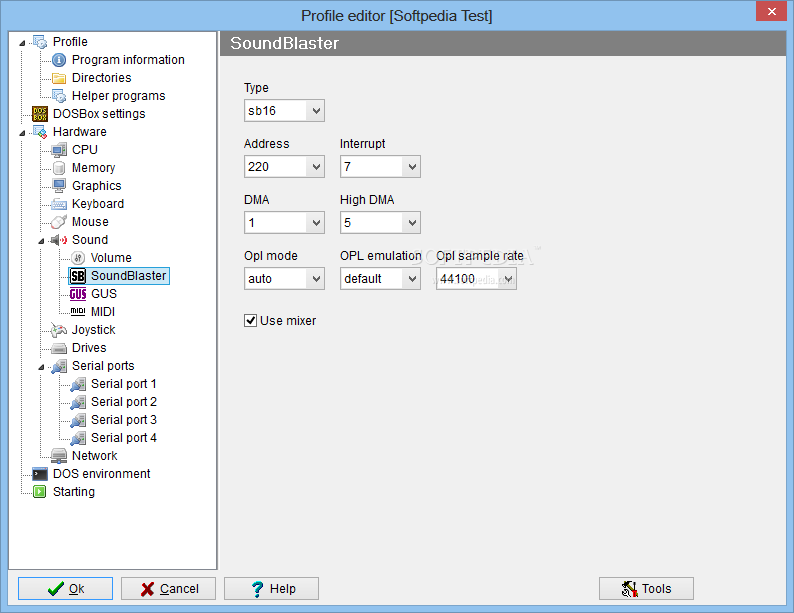Click the Graphics monitor icon

pyautogui.click(x=59, y=186)
